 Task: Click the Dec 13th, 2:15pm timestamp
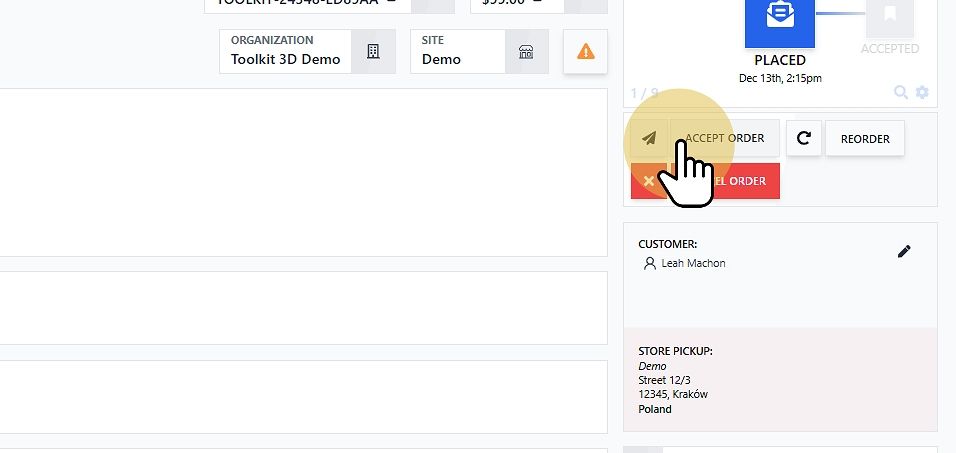pos(780,78)
